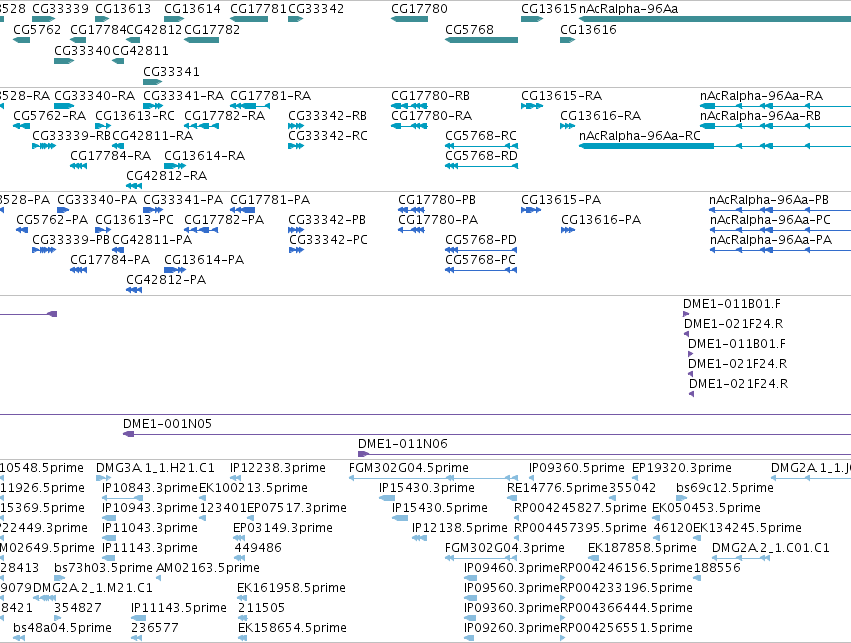Click EST DMG3A.1_1.H21.C1

point(155,468)
